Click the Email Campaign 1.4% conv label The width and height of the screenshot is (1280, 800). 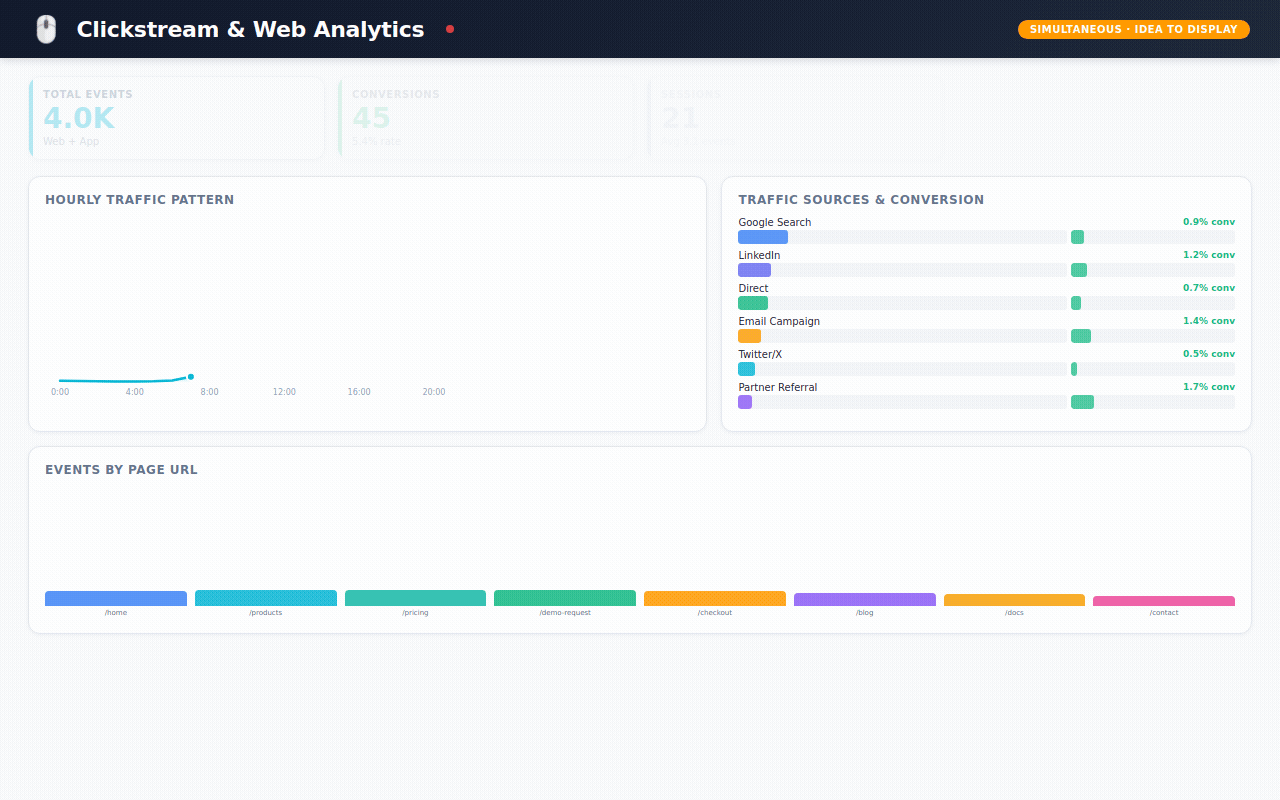click(x=1208, y=321)
